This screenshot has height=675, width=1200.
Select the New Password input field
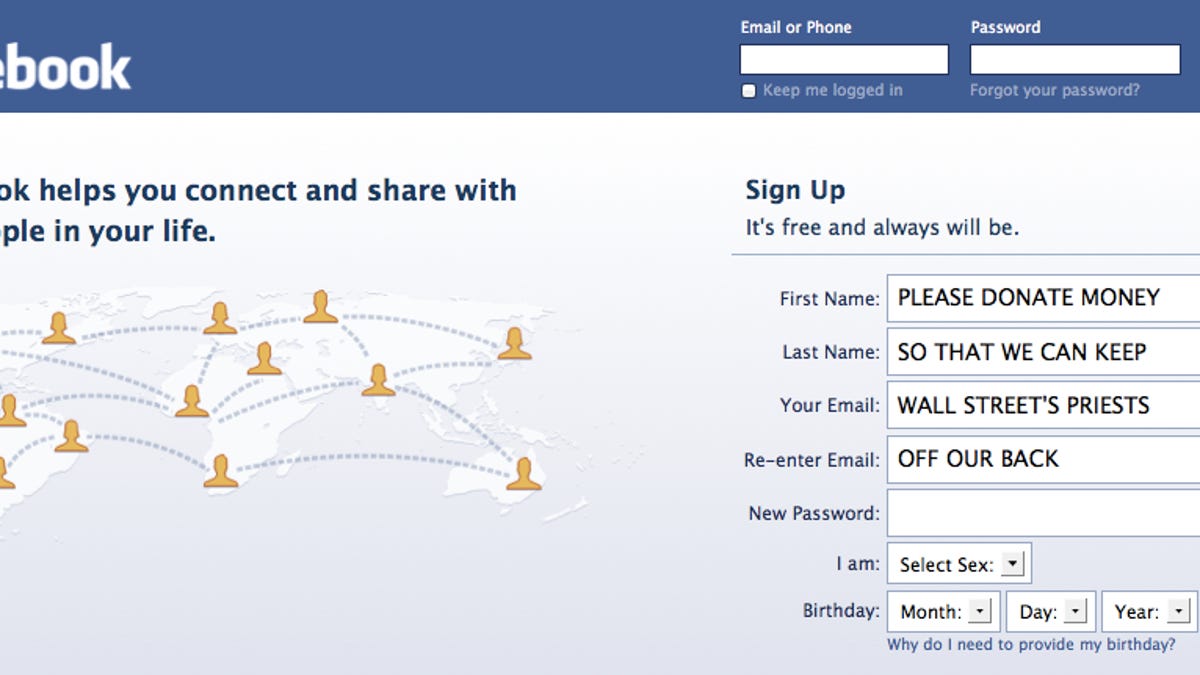[1043, 513]
